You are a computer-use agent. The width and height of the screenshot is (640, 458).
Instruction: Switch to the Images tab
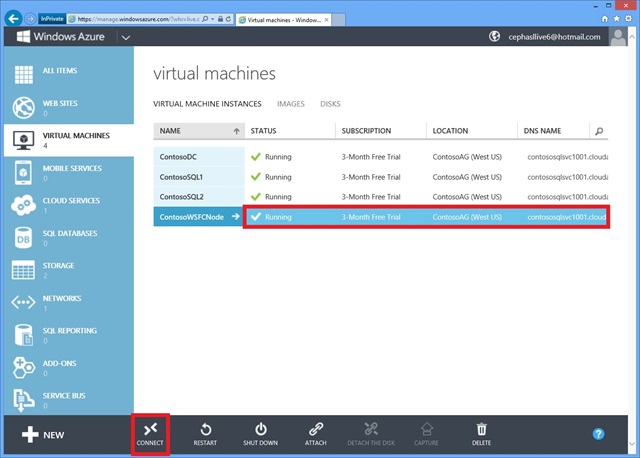290,103
